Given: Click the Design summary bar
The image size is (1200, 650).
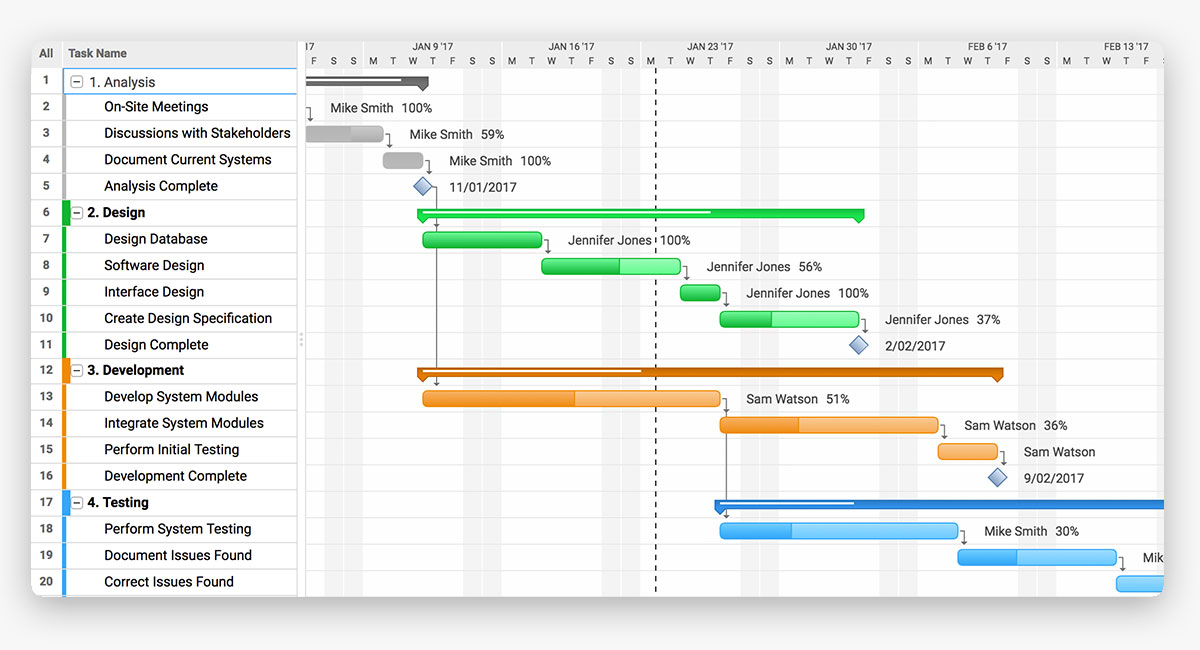Looking at the screenshot, I should 640,213.
